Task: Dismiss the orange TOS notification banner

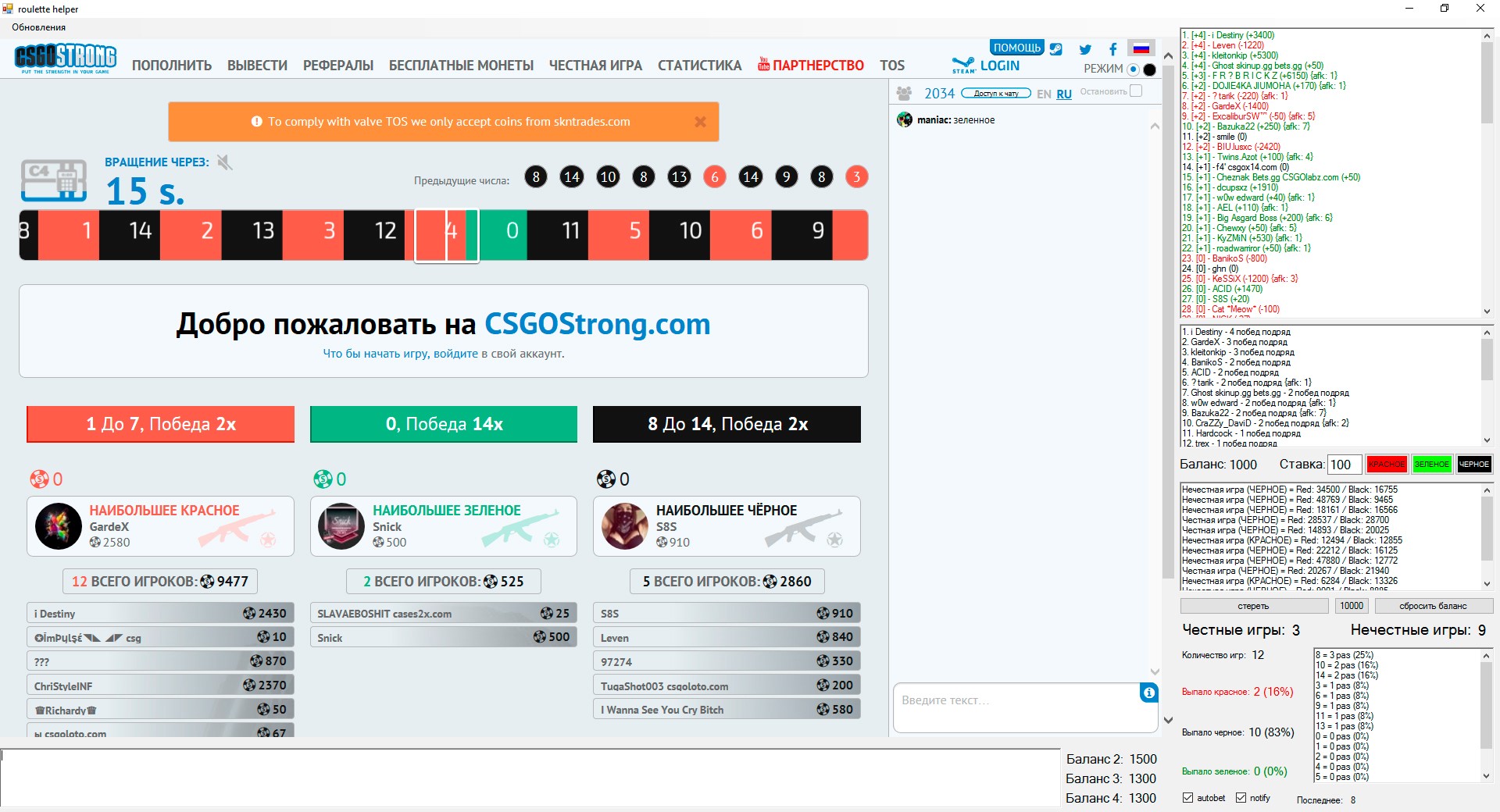Action: pos(700,122)
